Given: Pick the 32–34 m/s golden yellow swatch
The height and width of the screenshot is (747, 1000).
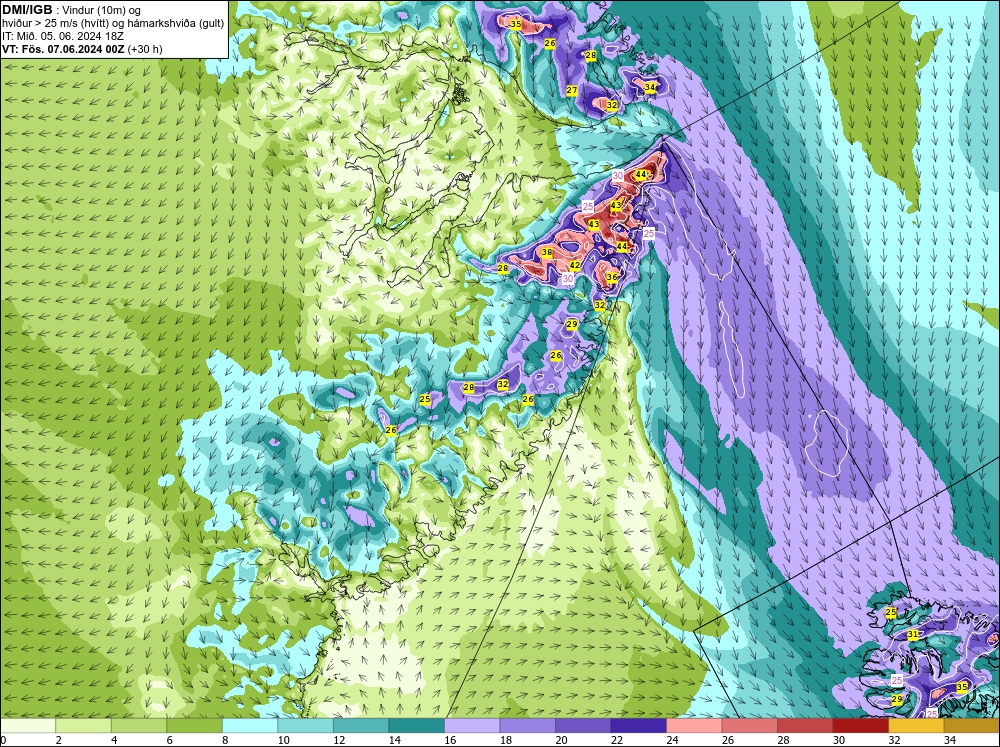Looking at the screenshot, I should click(916, 726).
